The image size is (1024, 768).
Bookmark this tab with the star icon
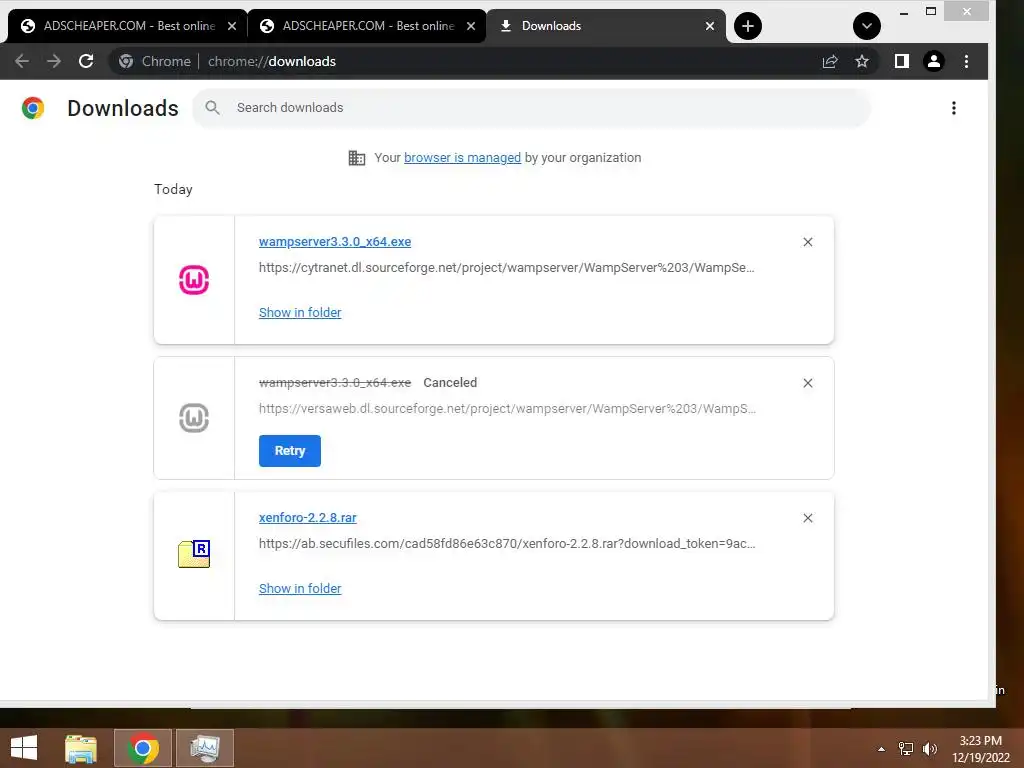click(862, 61)
